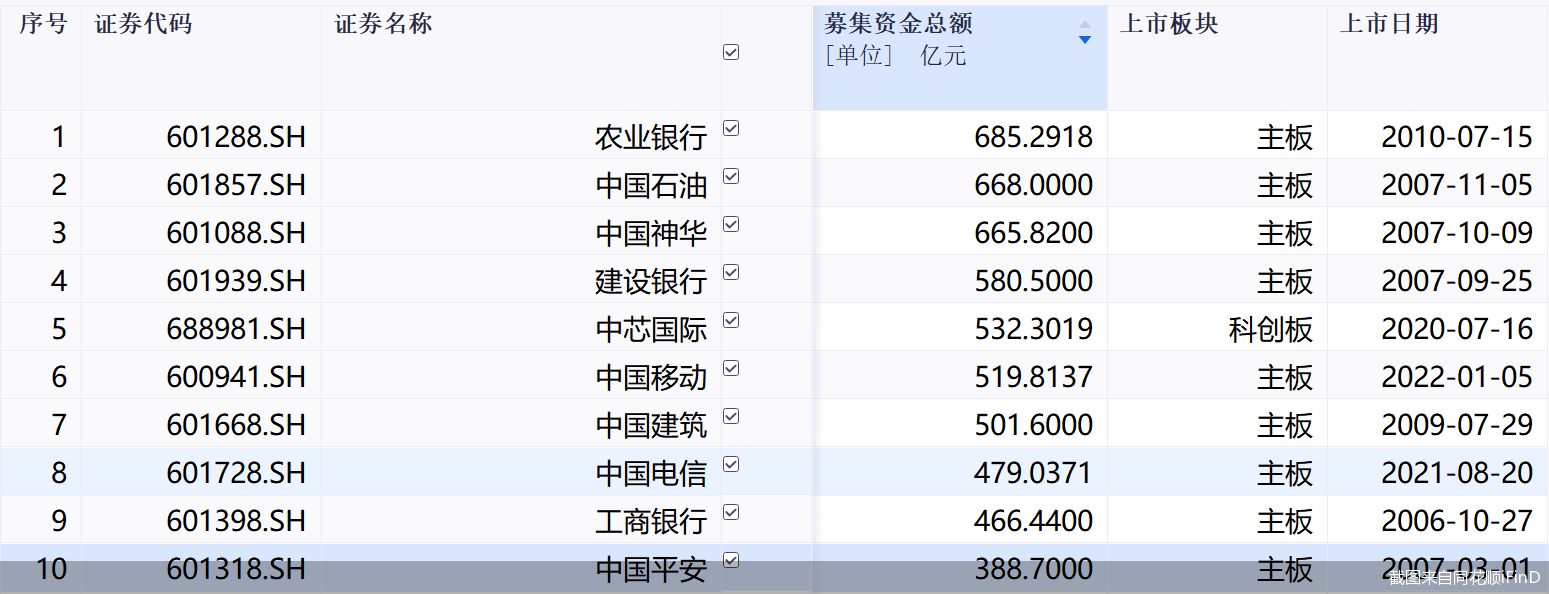Click security code 601728.SH
Image resolution: width=1549 pixels, height=594 pixels.
(x=236, y=473)
